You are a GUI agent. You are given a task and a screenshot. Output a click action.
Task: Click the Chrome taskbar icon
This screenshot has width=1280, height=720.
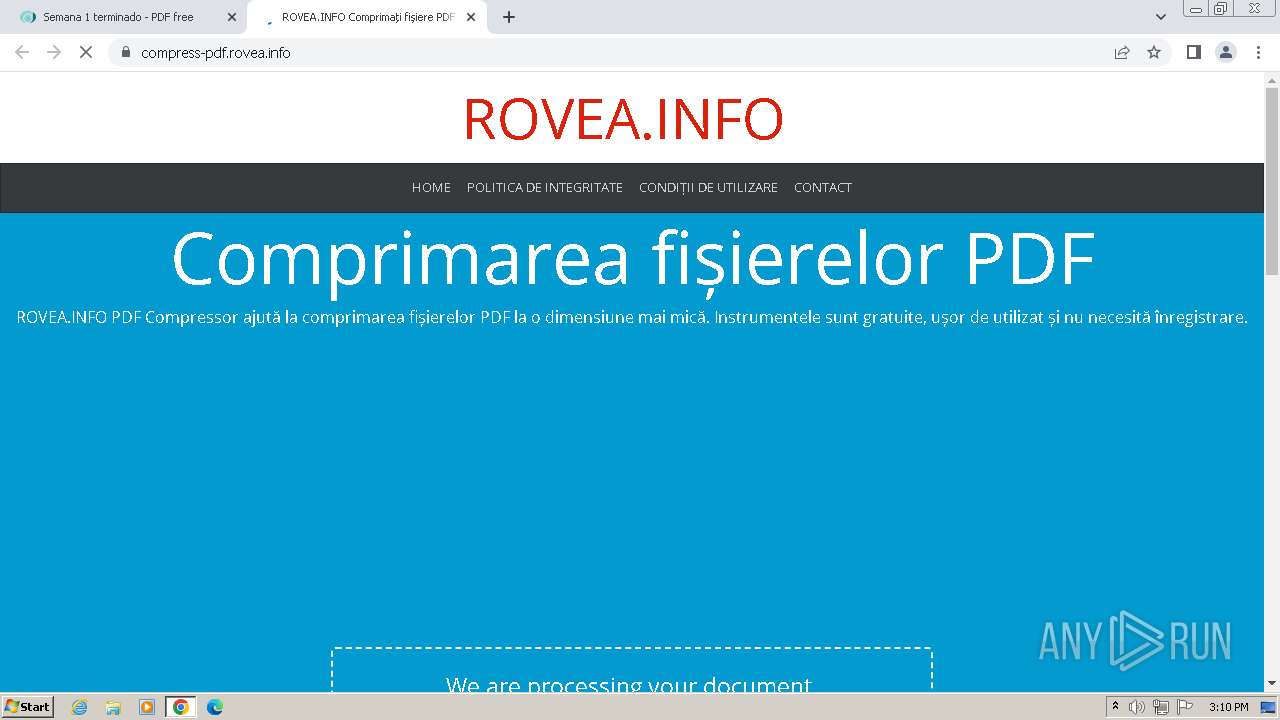[x=181, y=707]
